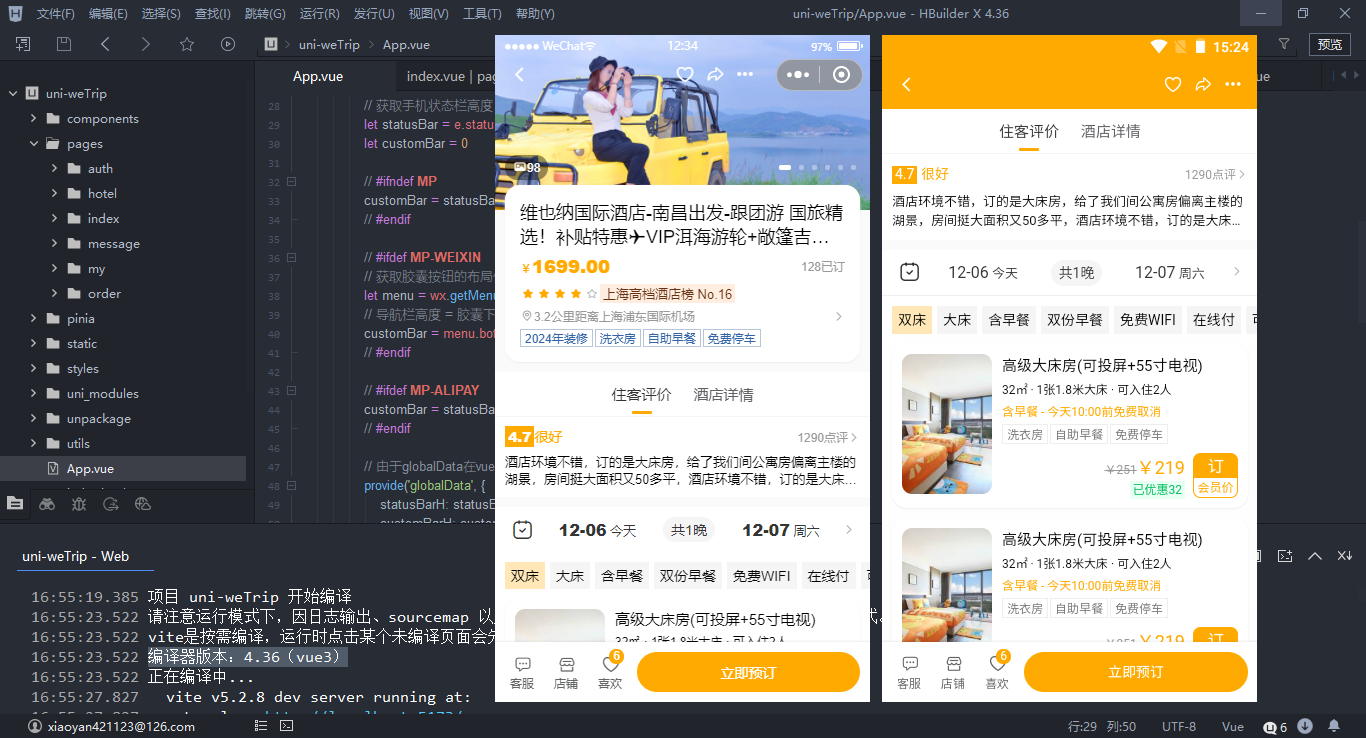Image resolution: width=1366 pixels, height=738 pixels.
Task: Toggle 双份早餐 filter tag in right phone
Action: pyautogui.click(x=1075, y=320)
